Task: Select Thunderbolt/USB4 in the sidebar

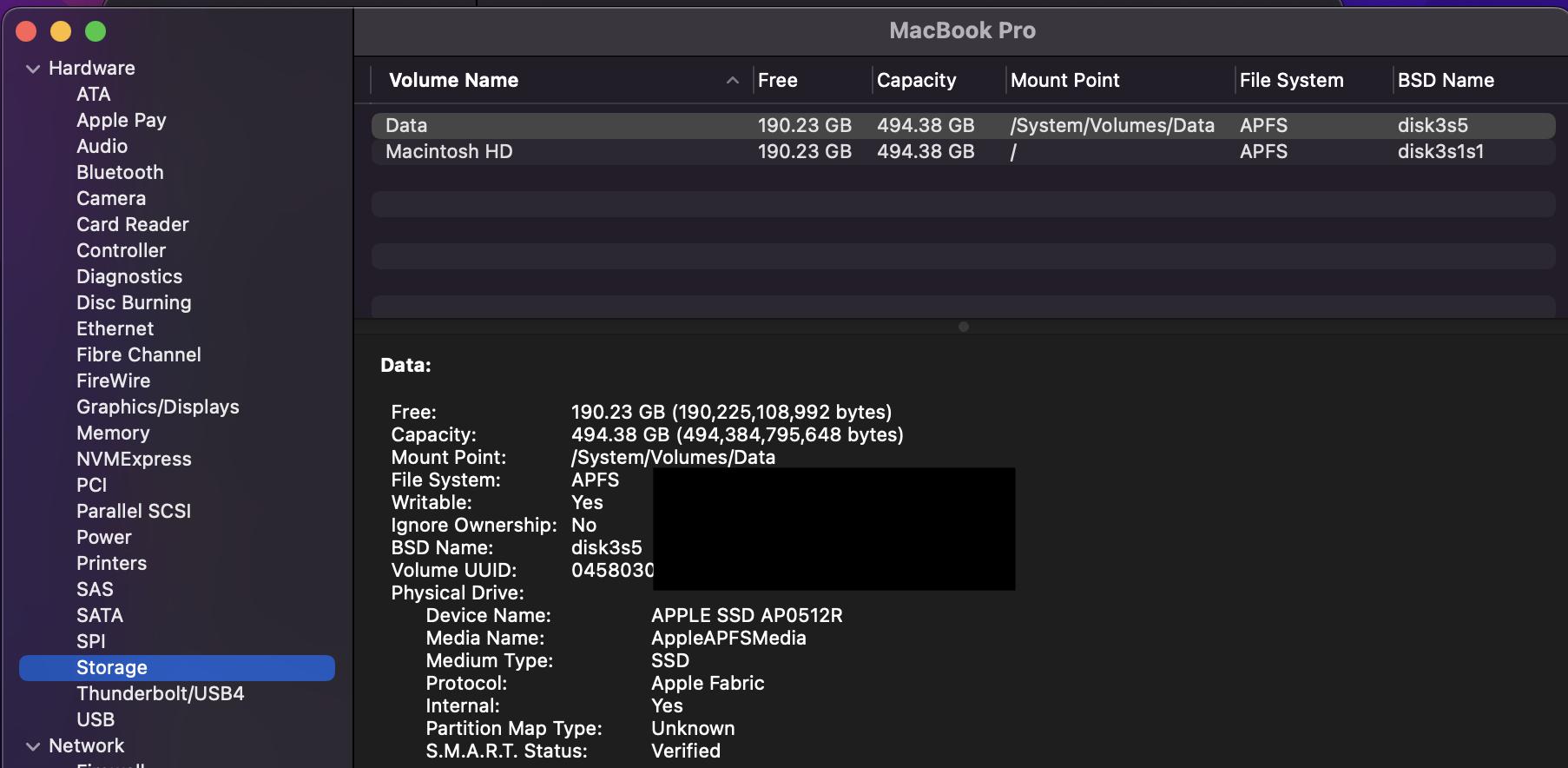Action: pyautogui.click(x=160, y=694)
